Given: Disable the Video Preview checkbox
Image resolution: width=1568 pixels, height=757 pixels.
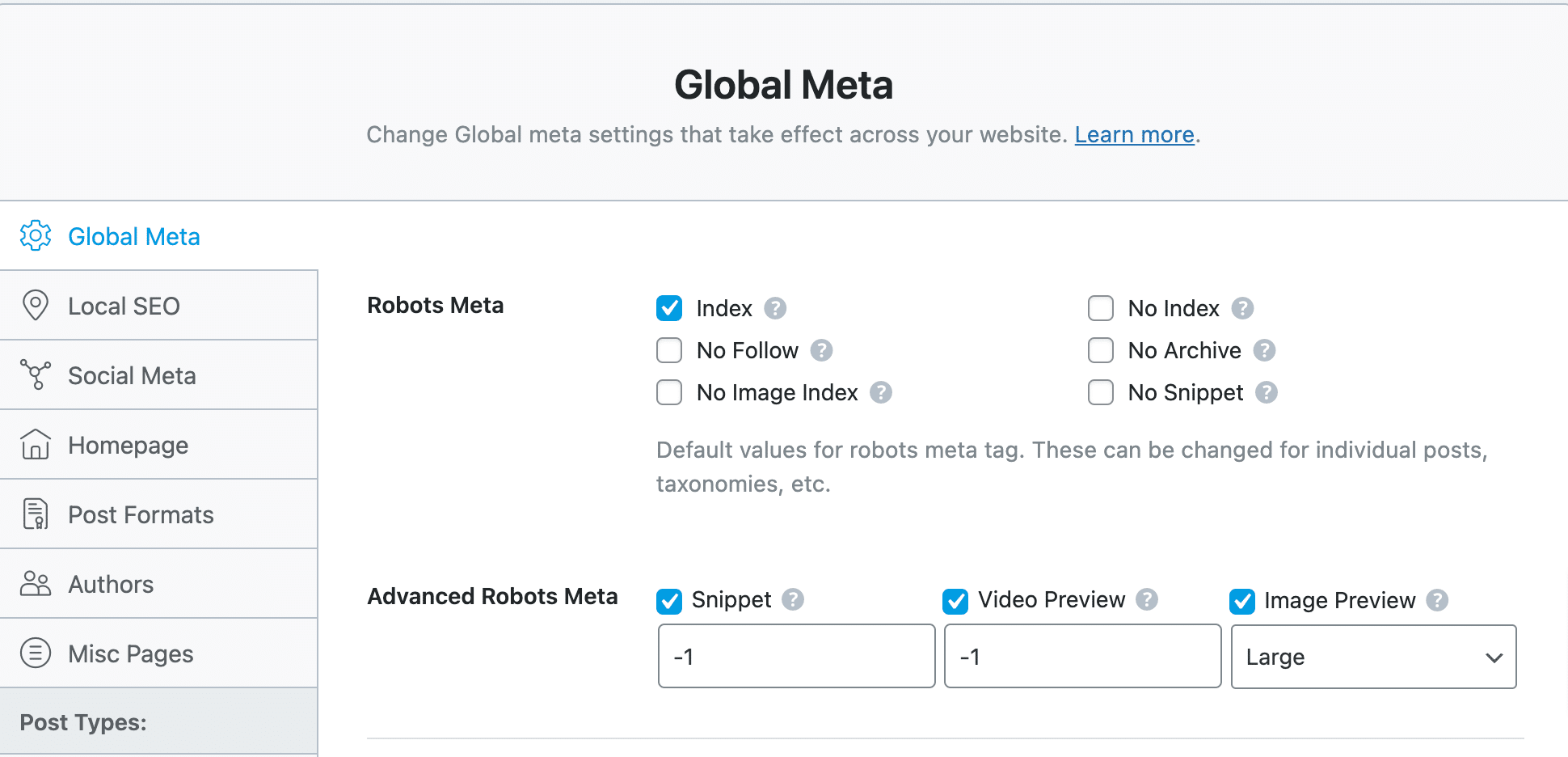Looking at the screenshot, I should click(955, 600).
